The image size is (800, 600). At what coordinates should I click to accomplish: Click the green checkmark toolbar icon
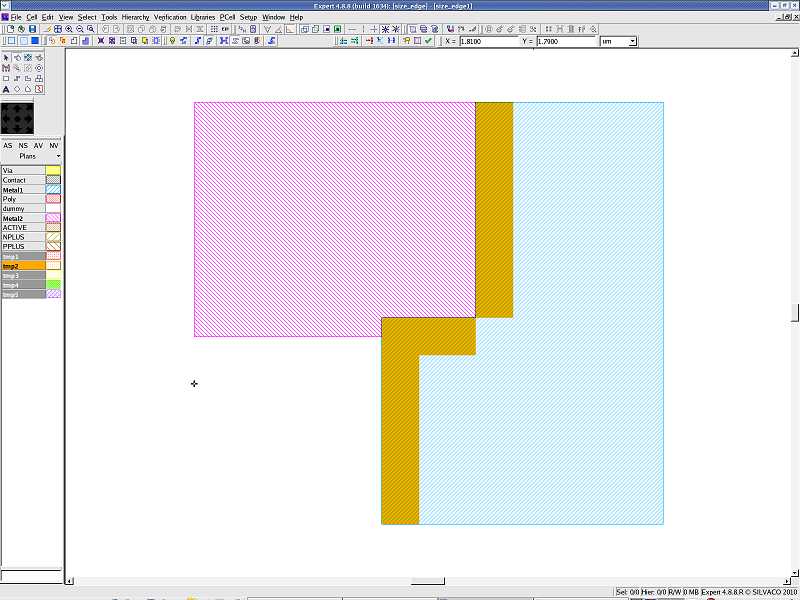click(x=428, y=41)
